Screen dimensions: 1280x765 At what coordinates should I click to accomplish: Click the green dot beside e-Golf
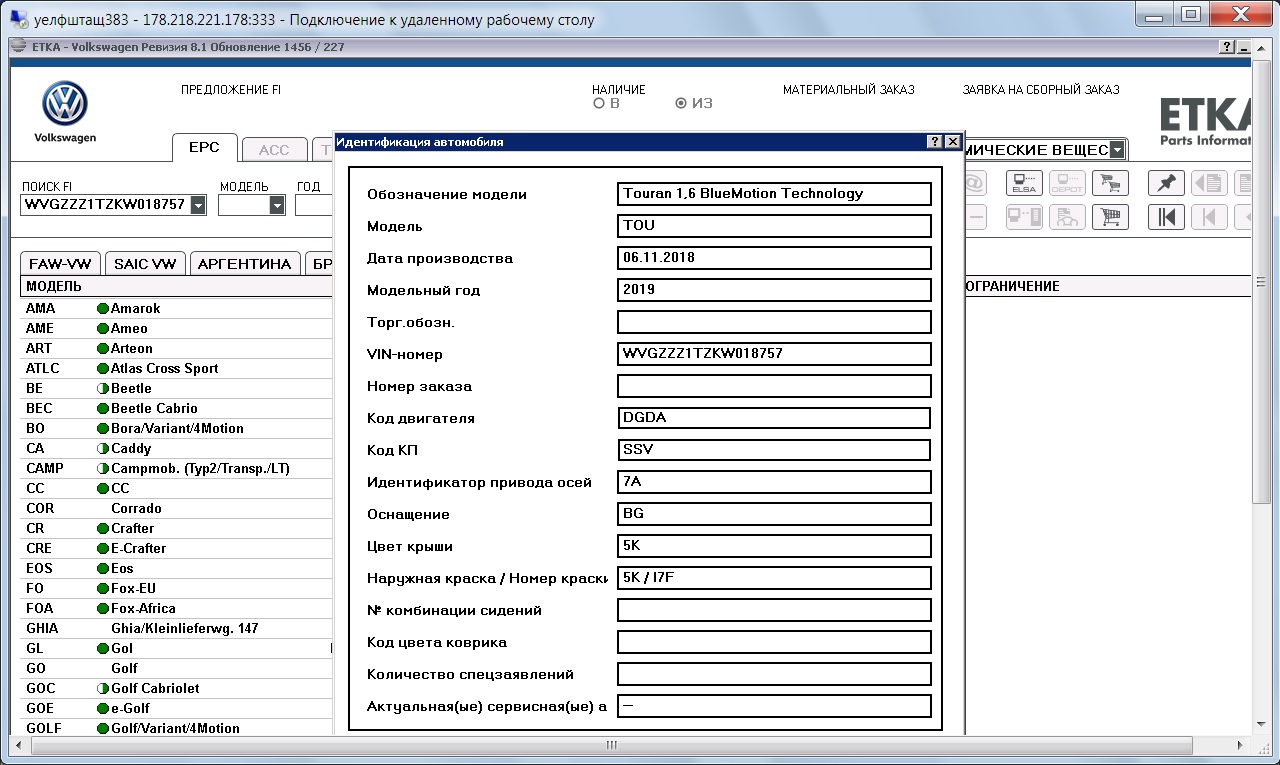(102, 709)
